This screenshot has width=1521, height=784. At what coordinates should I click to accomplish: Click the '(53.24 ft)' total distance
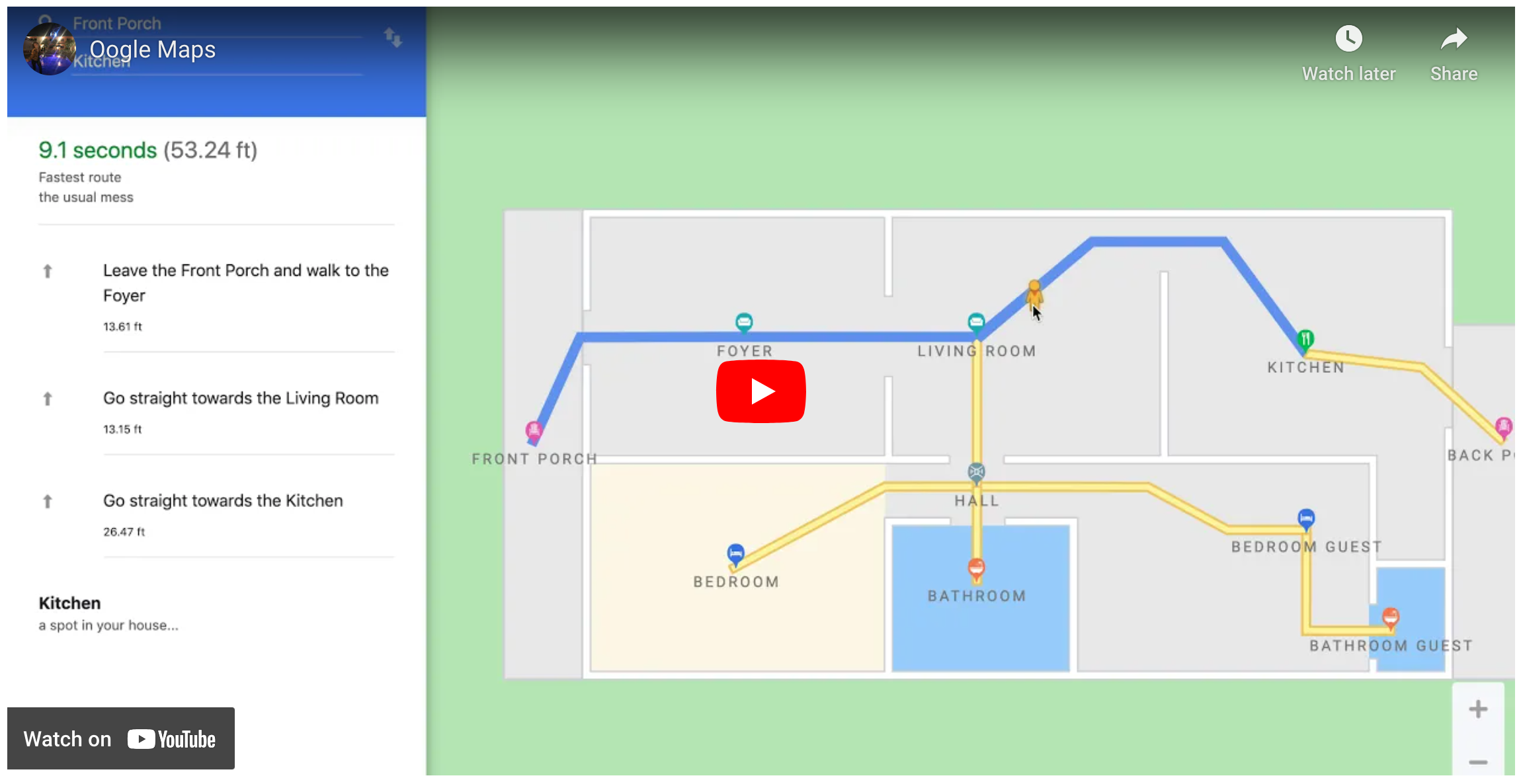point(210,150)
